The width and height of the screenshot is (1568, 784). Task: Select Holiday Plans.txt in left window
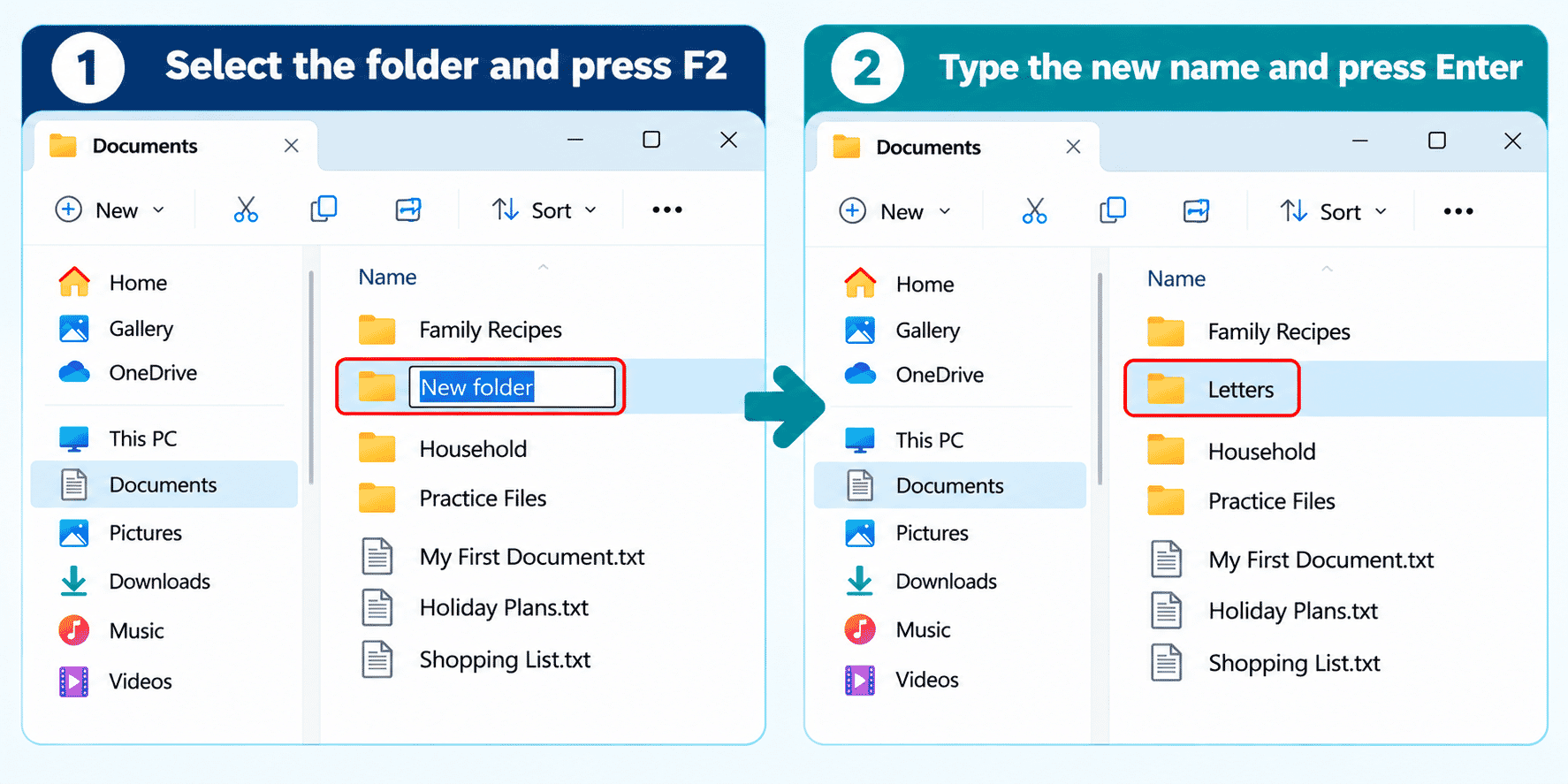475,608
